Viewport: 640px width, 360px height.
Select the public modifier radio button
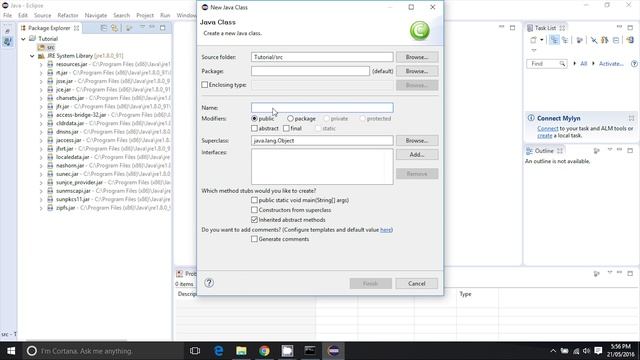[x=254, y=118]
